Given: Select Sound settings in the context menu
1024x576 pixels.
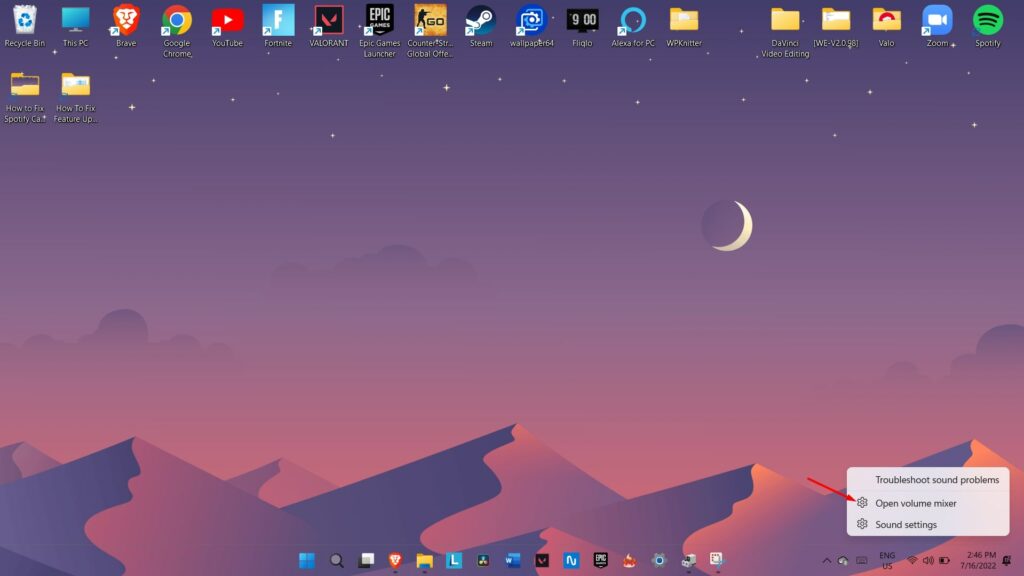Looking at the screenshot, I should pyautogui.click(x=906, y=524).
